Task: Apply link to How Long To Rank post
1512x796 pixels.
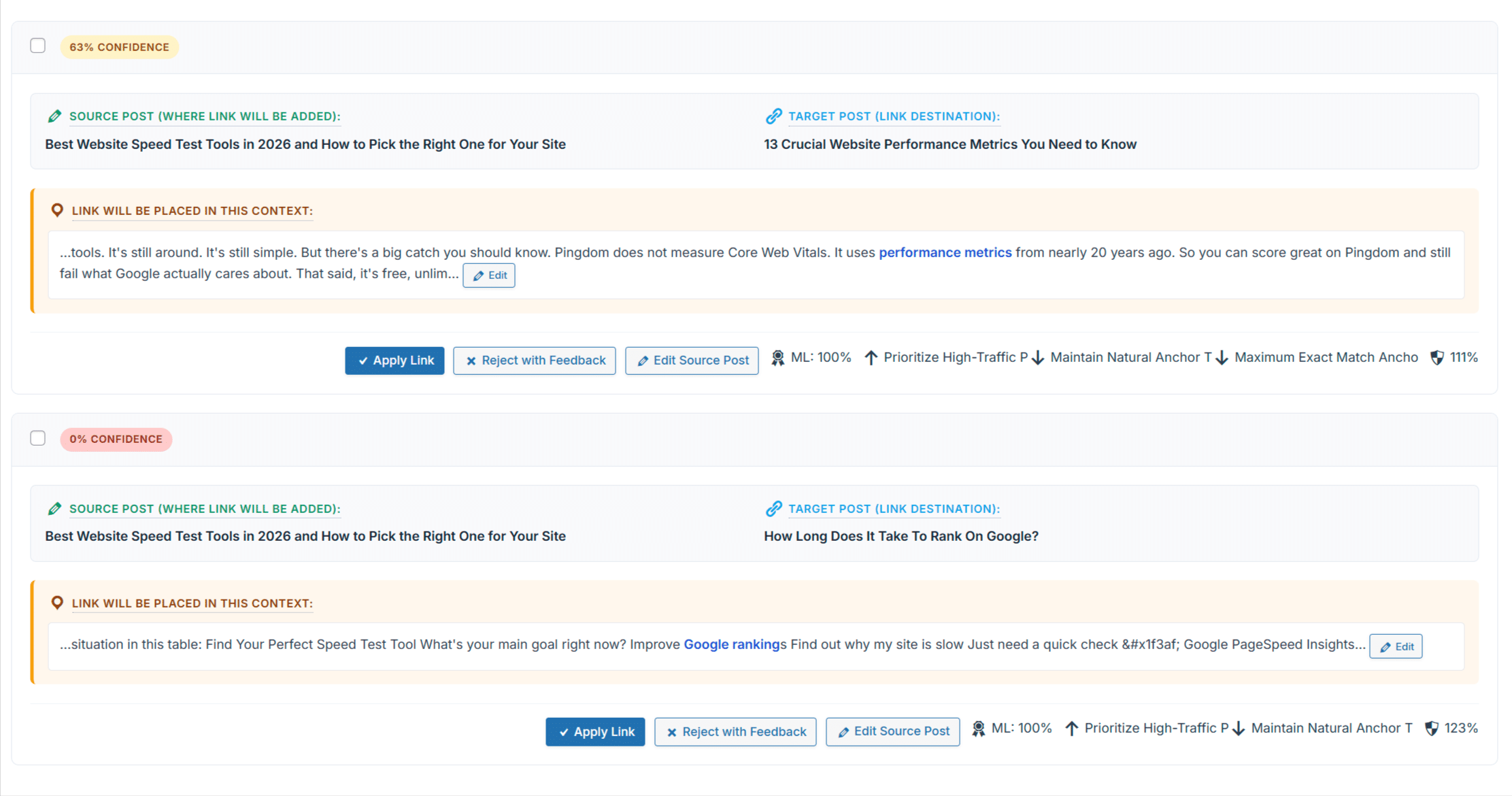Action: coord(595,732)
